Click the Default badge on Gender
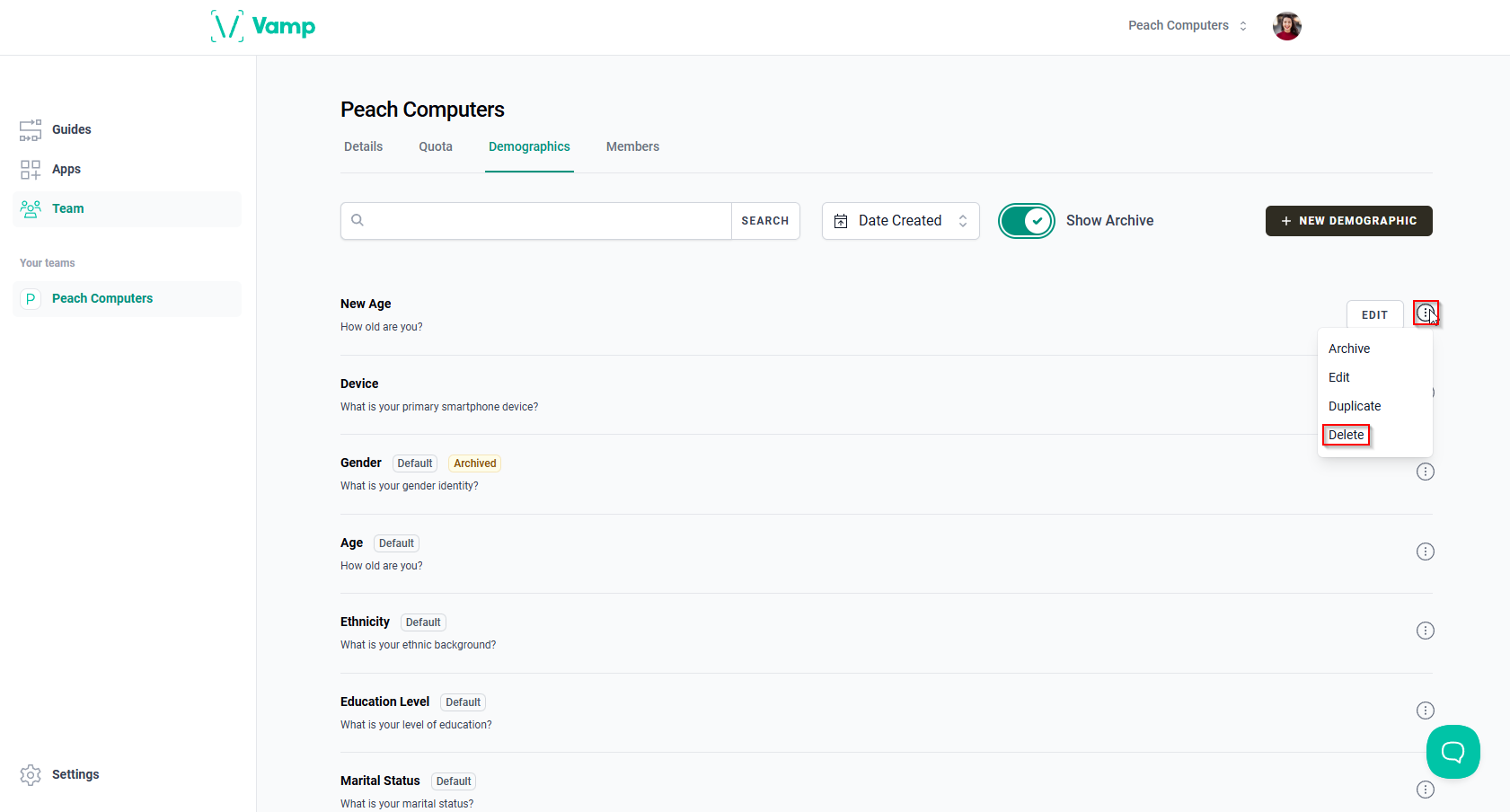This screenshot has width=1510, height=812. point(415,463)
